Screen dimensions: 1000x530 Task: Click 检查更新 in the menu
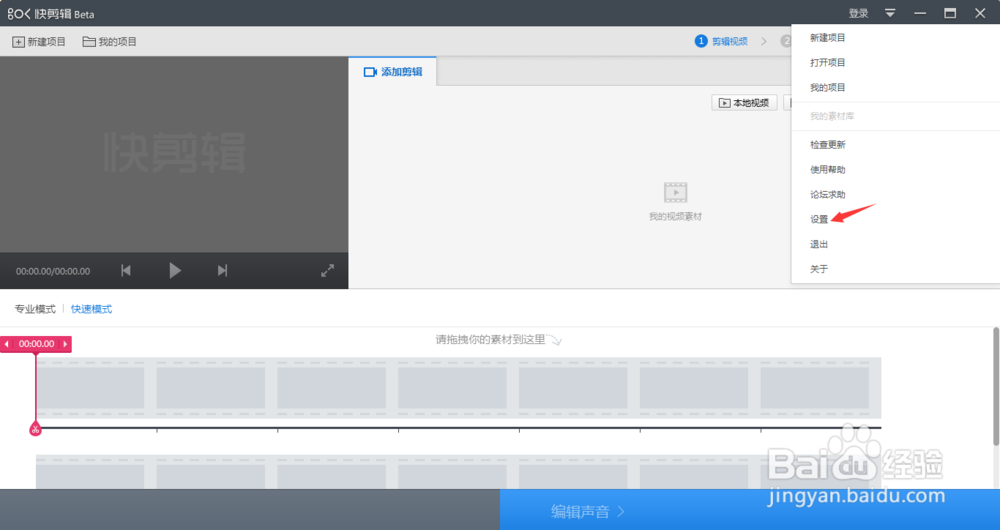(x=828, y=145)
